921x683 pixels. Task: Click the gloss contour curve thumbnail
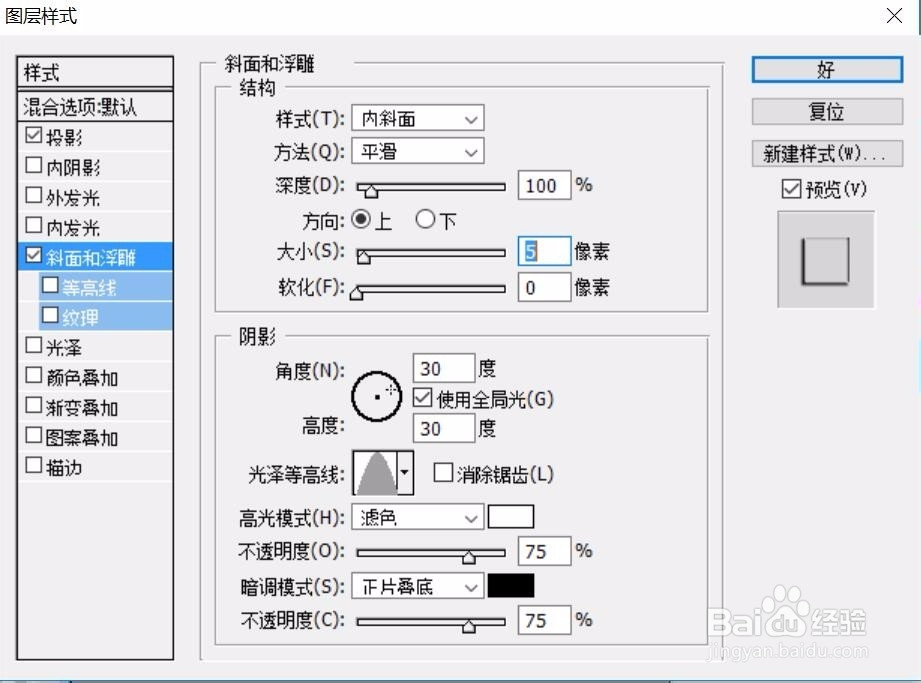click(x=375, y=473)
